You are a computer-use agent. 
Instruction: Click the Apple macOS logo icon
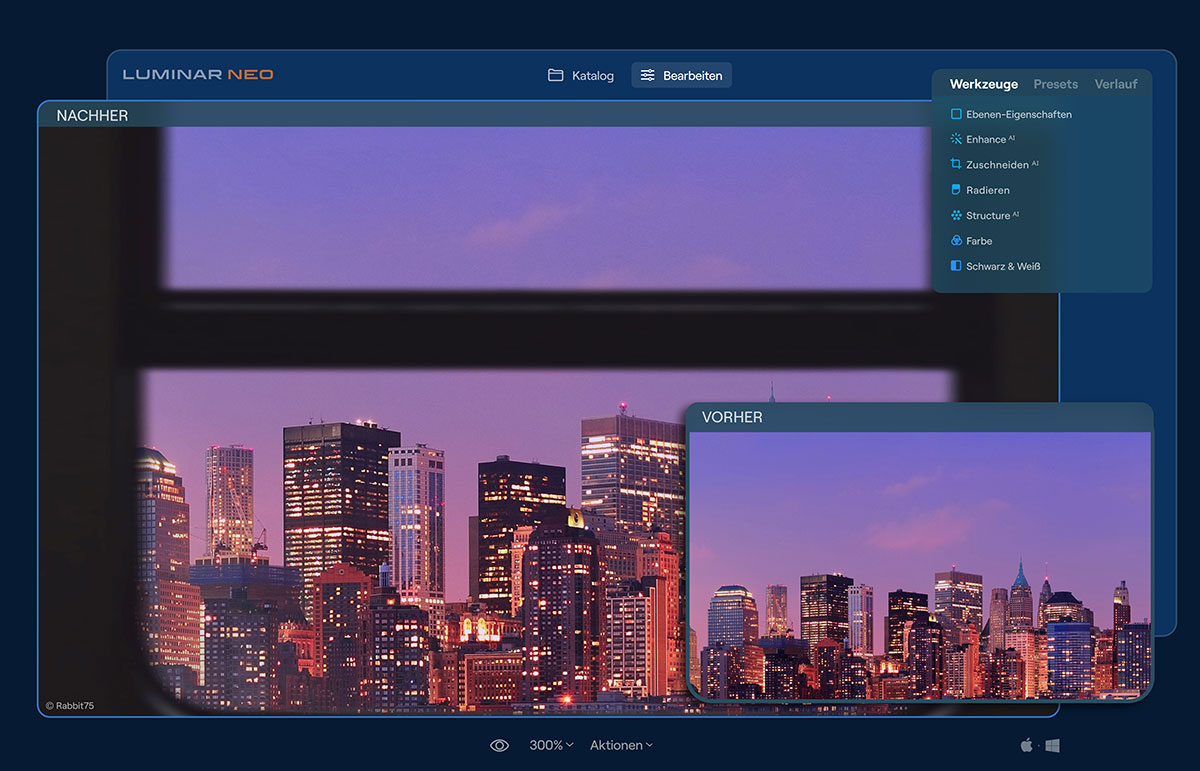click(x=1026, y=745)
